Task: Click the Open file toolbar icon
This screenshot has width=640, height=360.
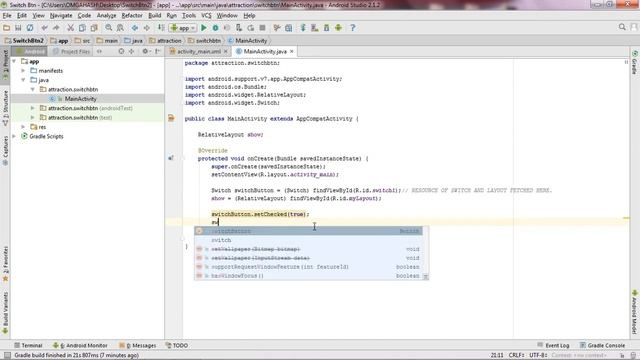Action: pyautogui.click(x=6, y=28)
